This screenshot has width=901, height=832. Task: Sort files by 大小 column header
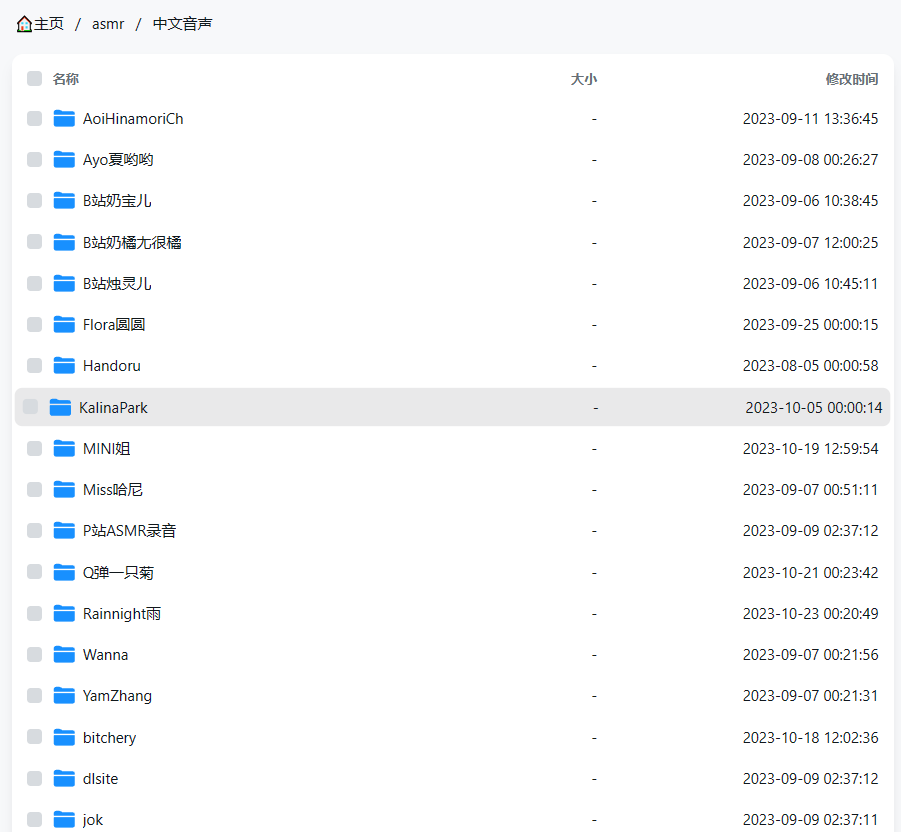(x=583, y=79)
